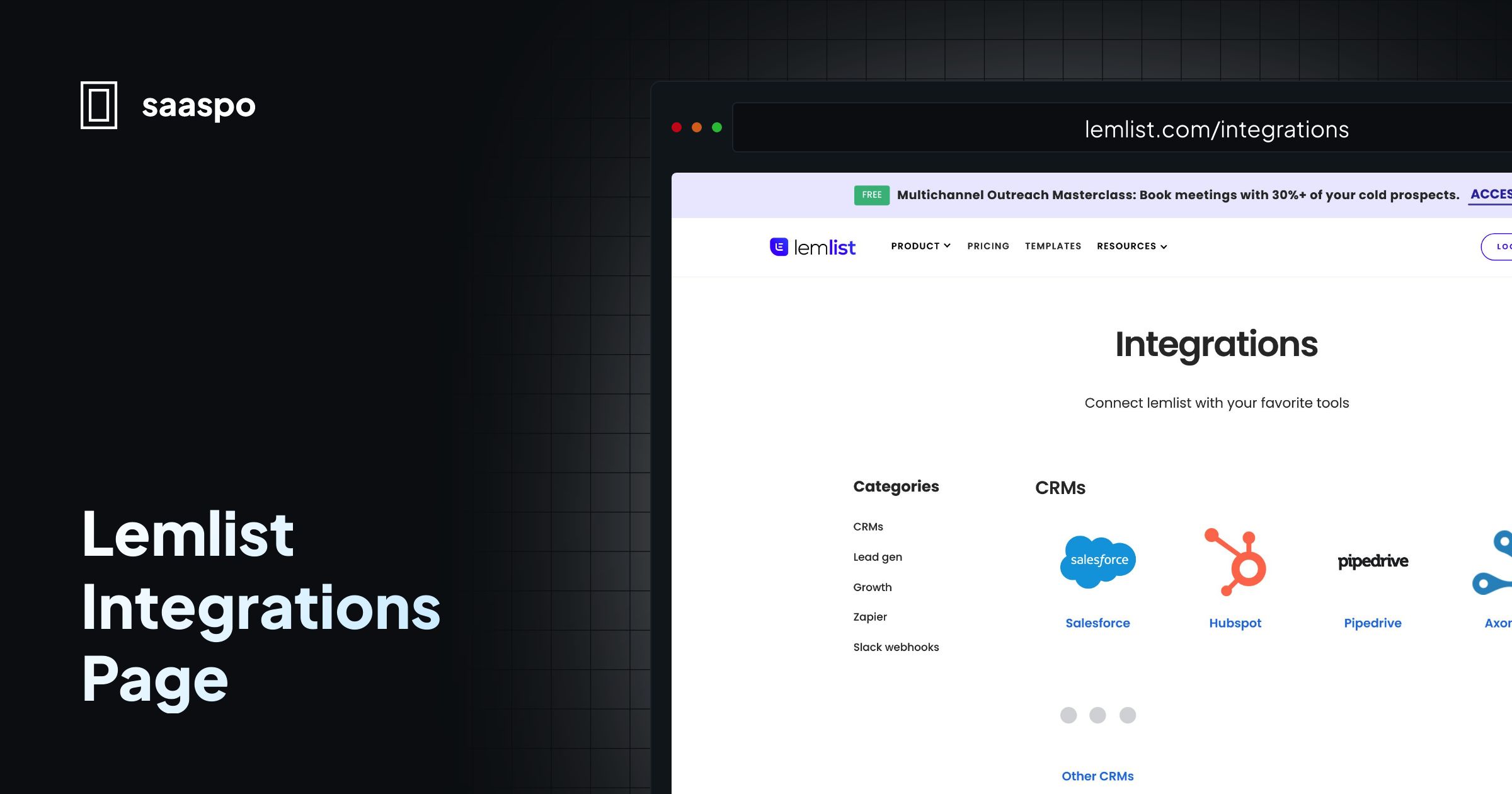Select the Lead gen category
The width and height of the screenshot is (1512, 794).
click(x=878, y=557)
